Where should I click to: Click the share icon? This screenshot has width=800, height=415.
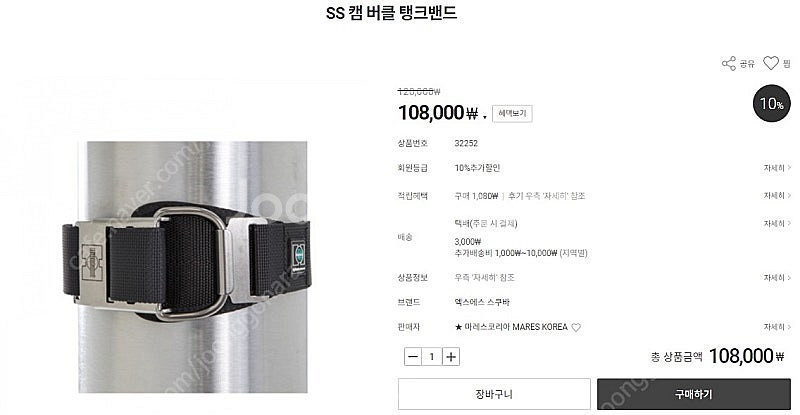tap(729, 63)
